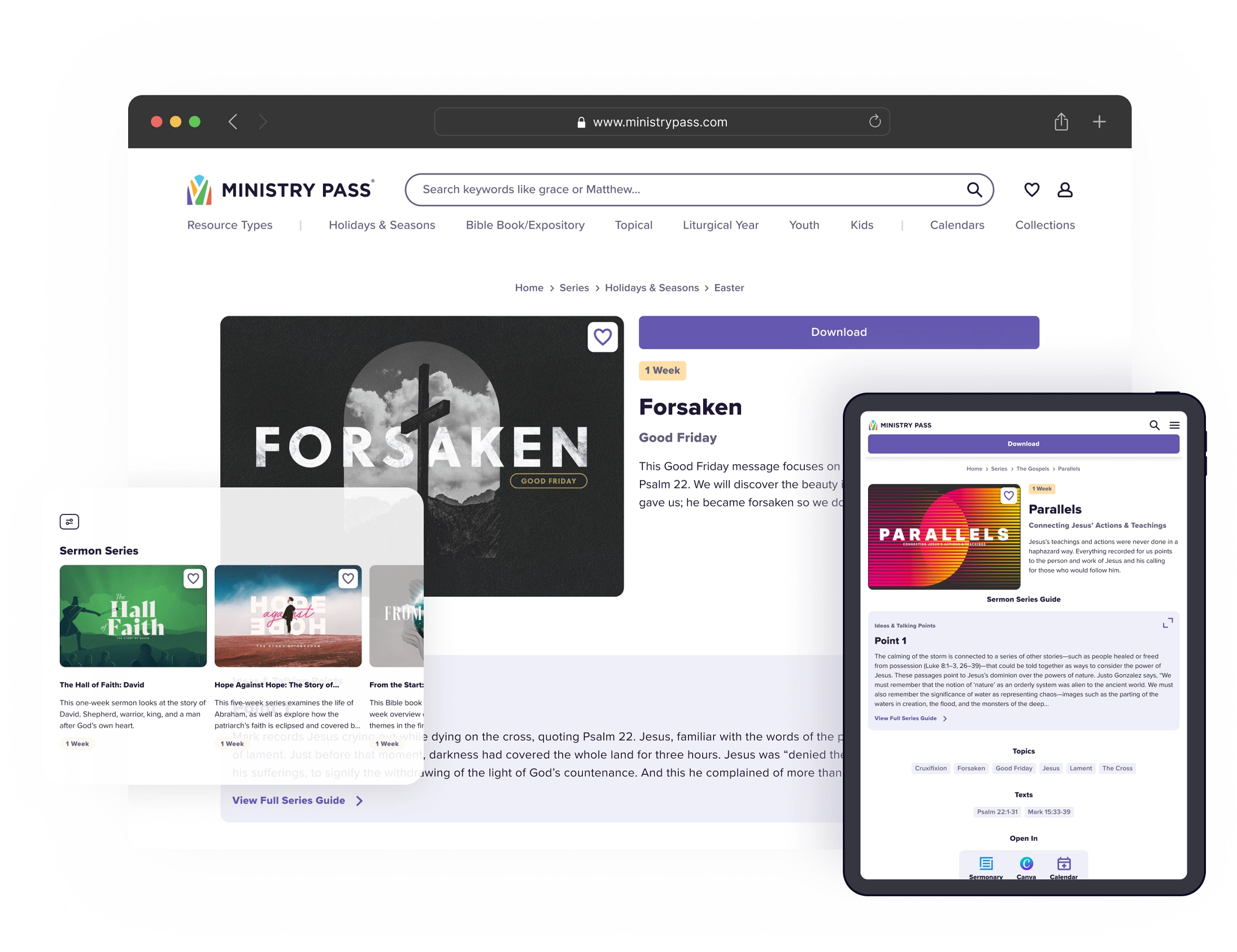
Task: Click the browser share icon
Action: point(1061,122)
